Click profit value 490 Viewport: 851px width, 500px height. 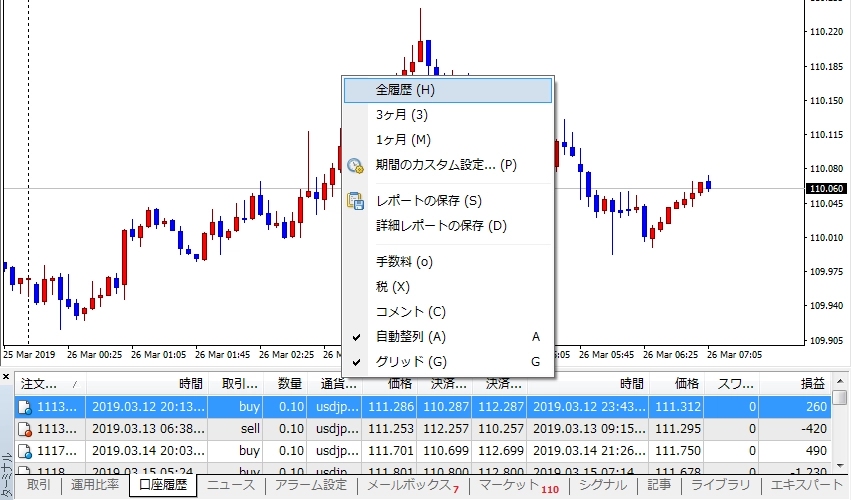(816, 451)
